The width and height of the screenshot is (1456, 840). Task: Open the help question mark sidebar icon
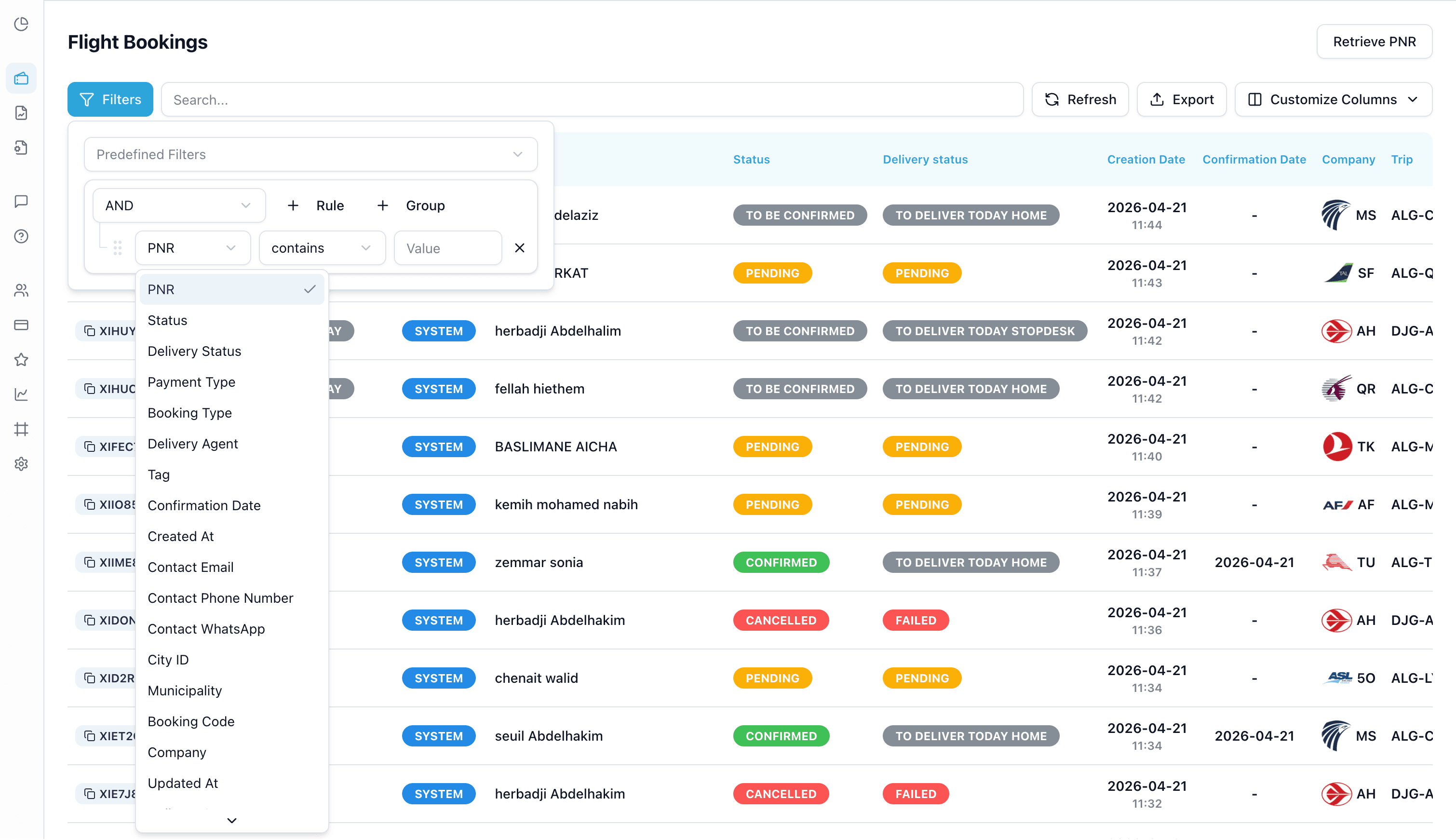click(21, 237)
